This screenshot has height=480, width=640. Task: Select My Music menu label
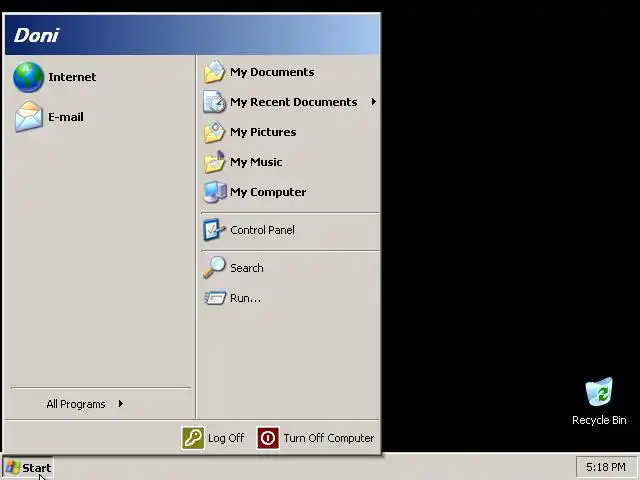tap(256, 162)
